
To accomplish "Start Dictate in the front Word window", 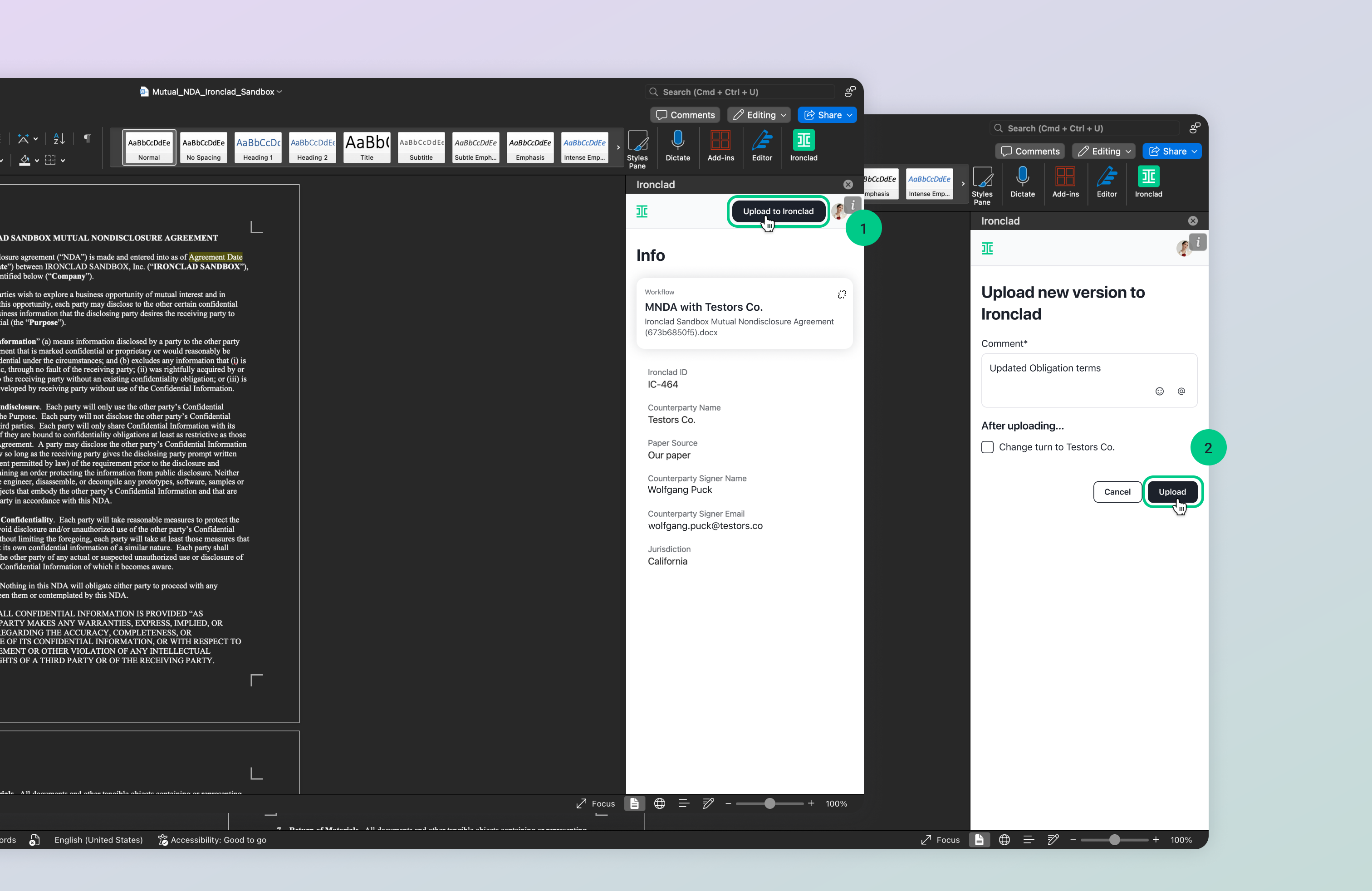I will click(678, 145).
